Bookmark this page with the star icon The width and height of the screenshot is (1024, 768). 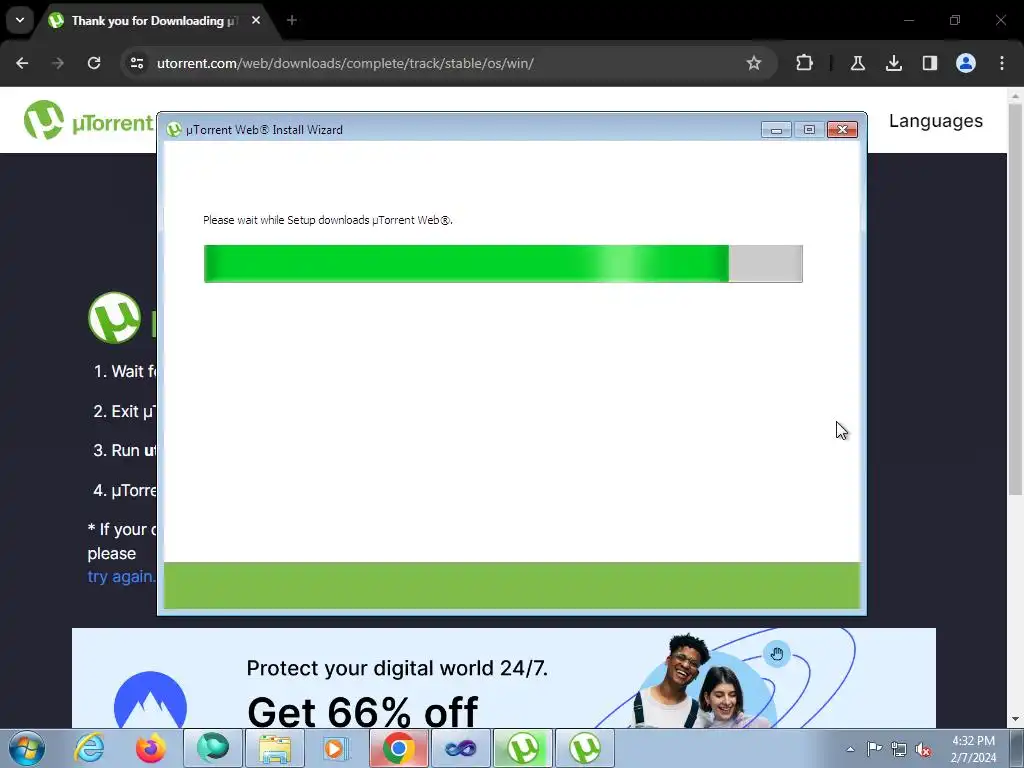[754, 63]
